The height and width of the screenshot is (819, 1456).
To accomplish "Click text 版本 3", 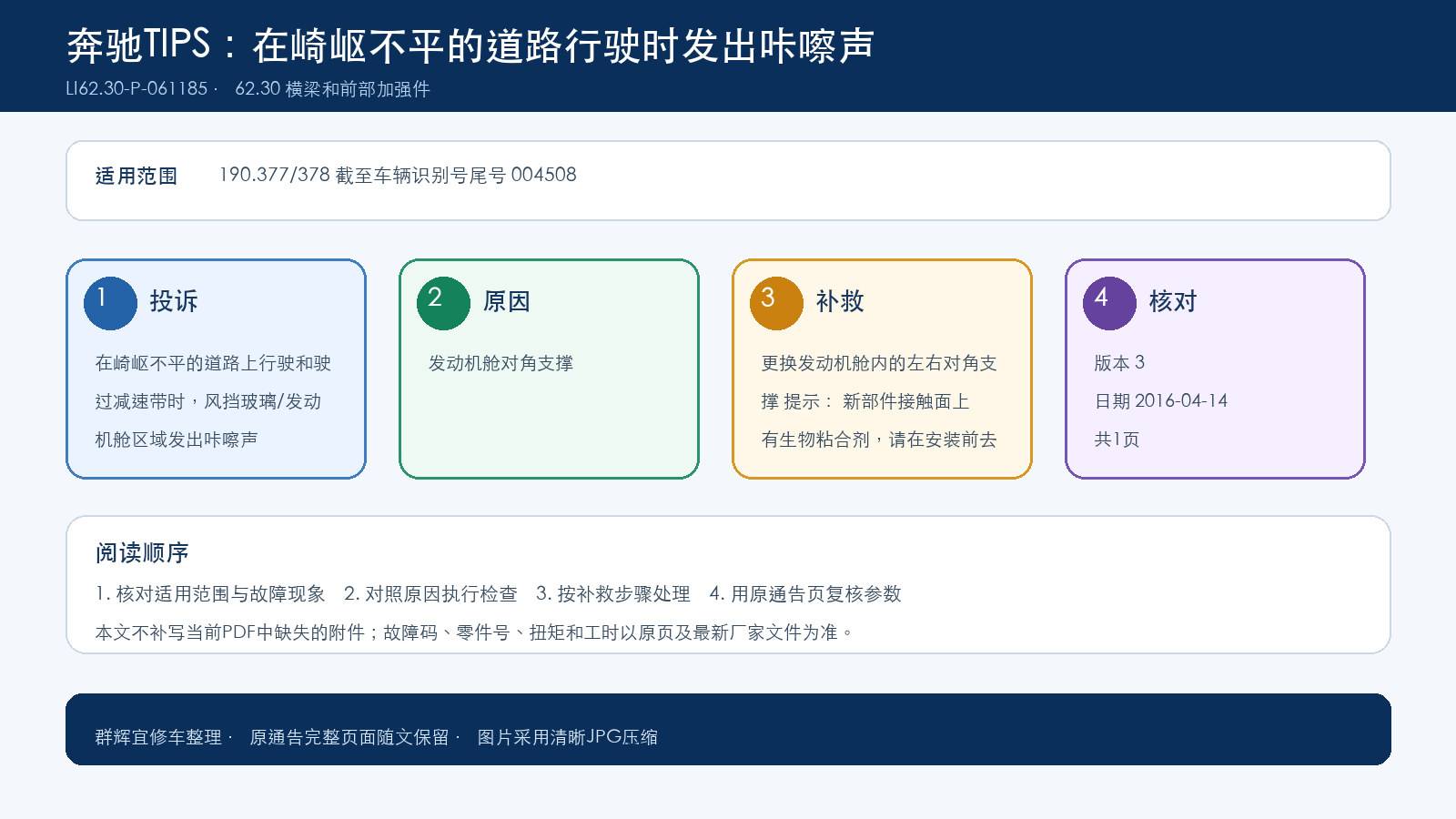I will [x=1119, y=363].
